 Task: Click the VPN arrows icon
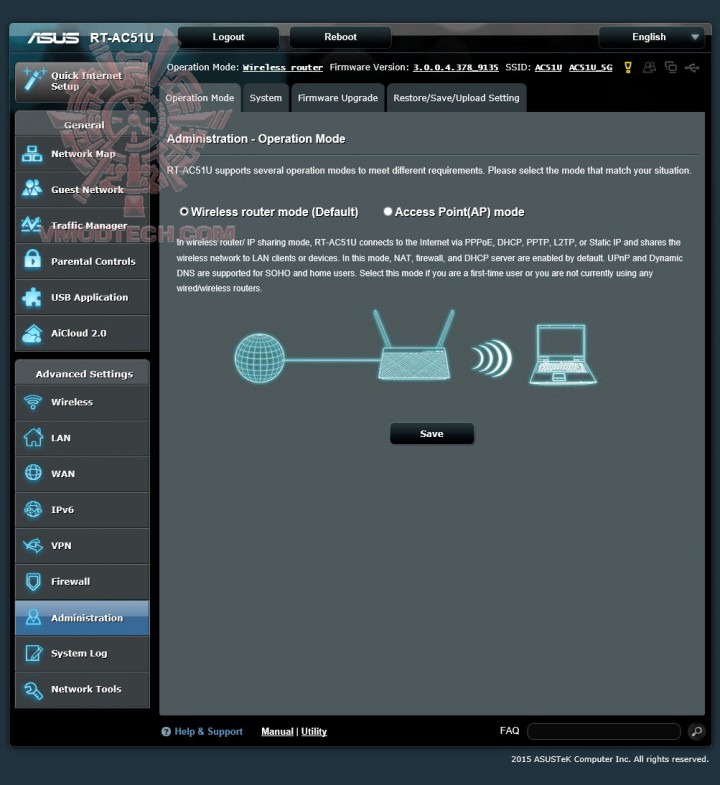click(33, 545)
